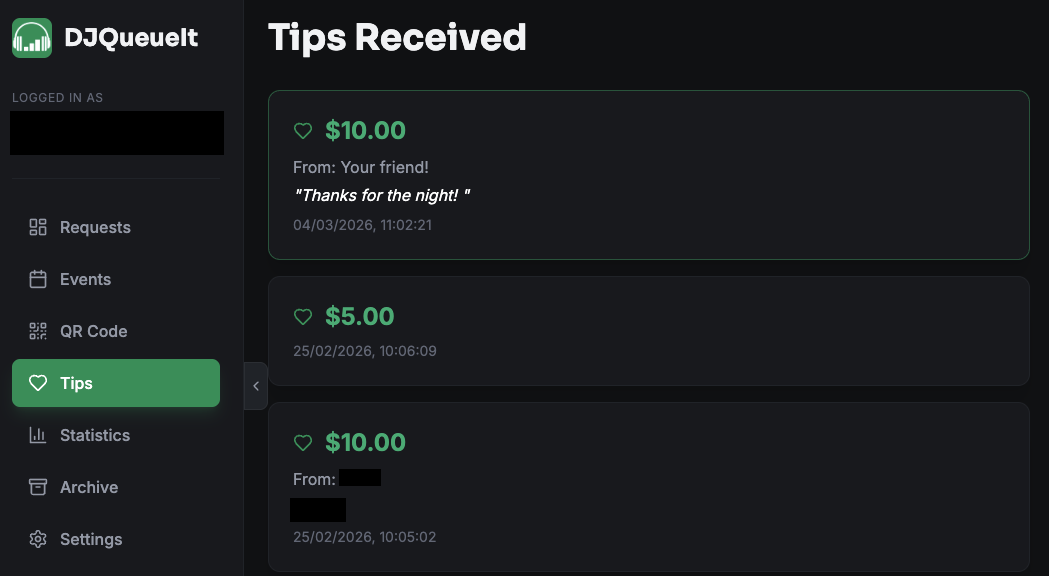Click the "Thanks for the night!" tip message
This screenshot has height=576, width=1049.
coord(381,195)
